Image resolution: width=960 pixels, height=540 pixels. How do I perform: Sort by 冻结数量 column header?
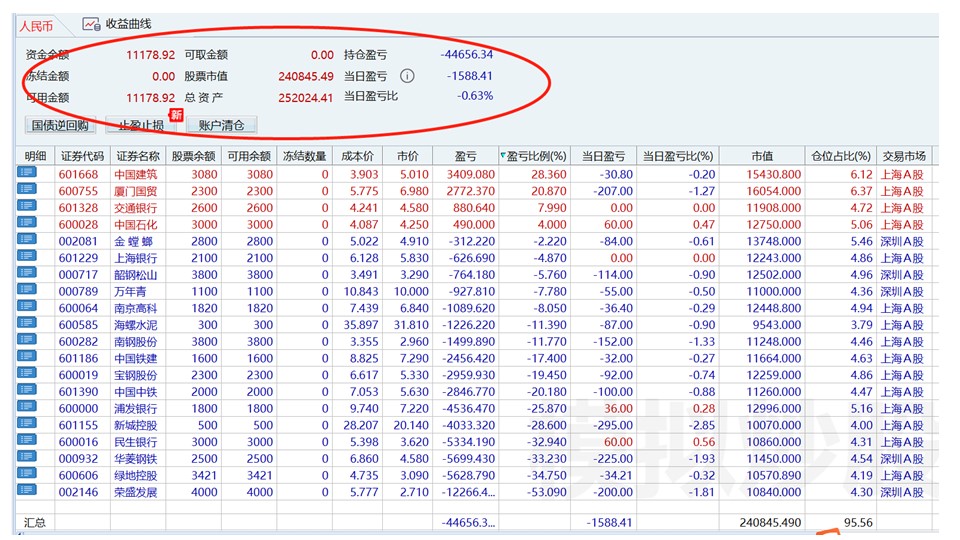click(304, 156)
